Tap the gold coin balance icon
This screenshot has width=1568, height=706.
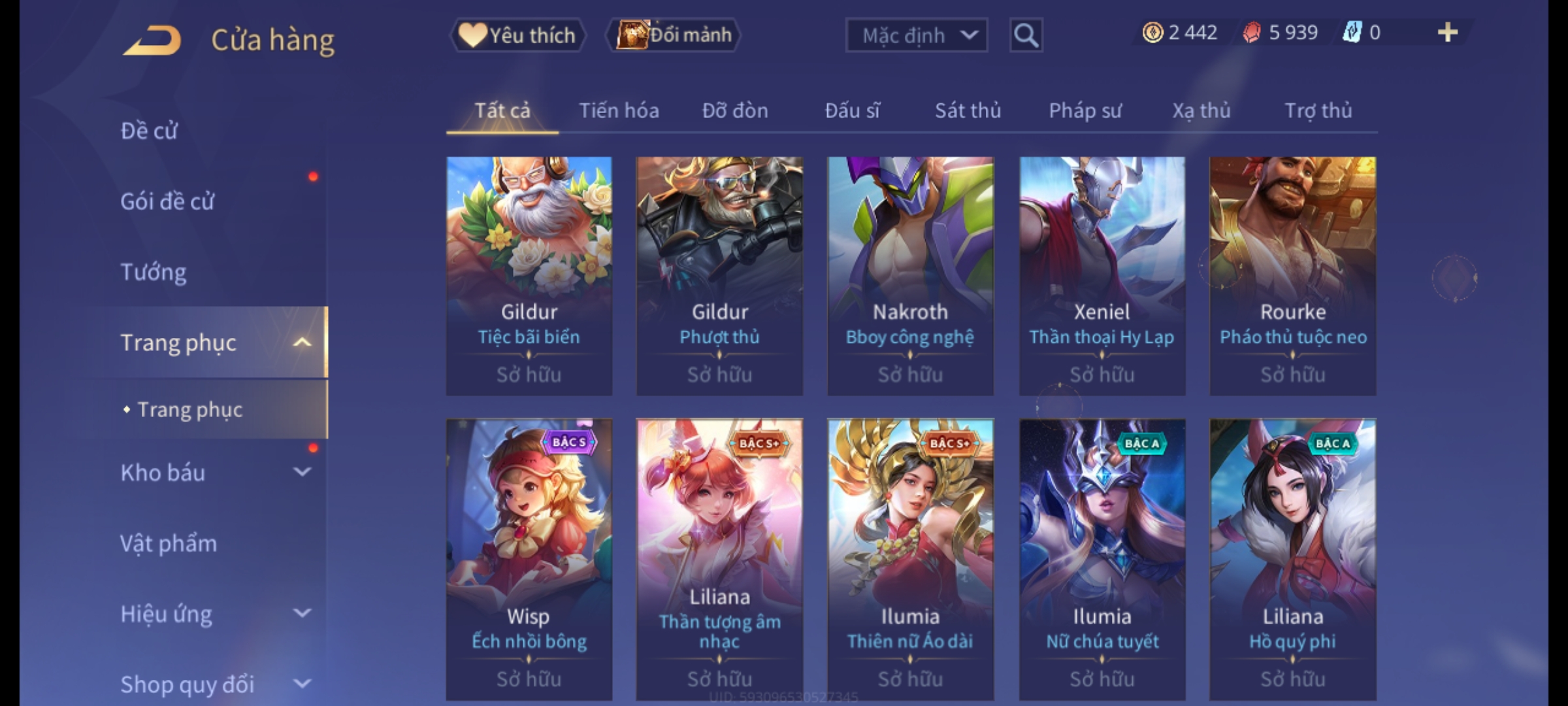click(x=1152, y=33)
